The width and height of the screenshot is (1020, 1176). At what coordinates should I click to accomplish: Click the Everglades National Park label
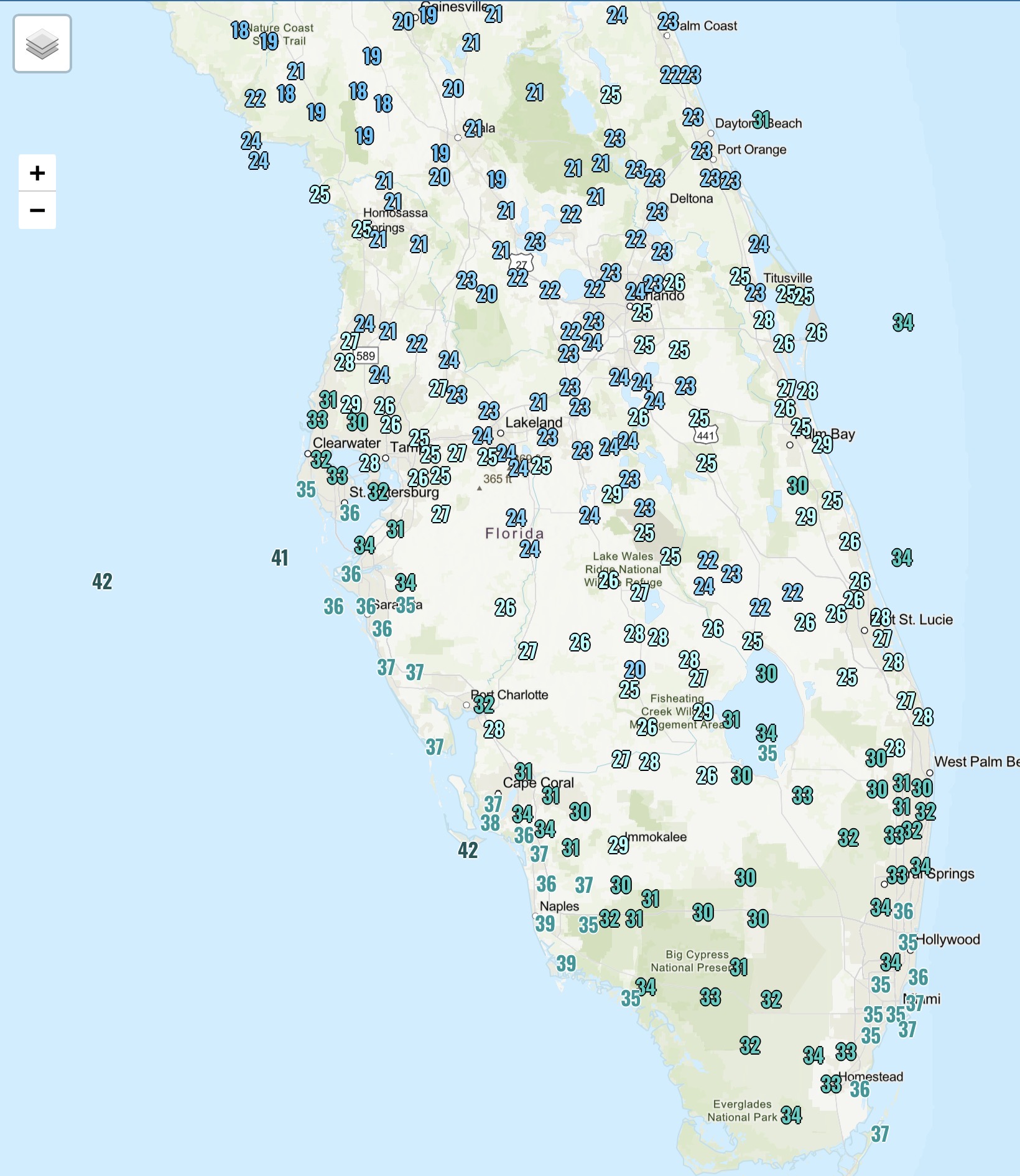tap(742, 1111)
